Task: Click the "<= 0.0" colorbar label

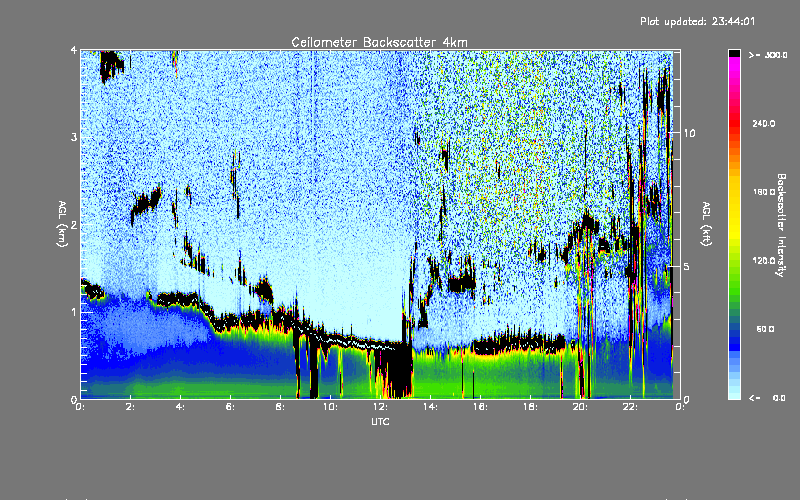Action: (x=768, y=398)
